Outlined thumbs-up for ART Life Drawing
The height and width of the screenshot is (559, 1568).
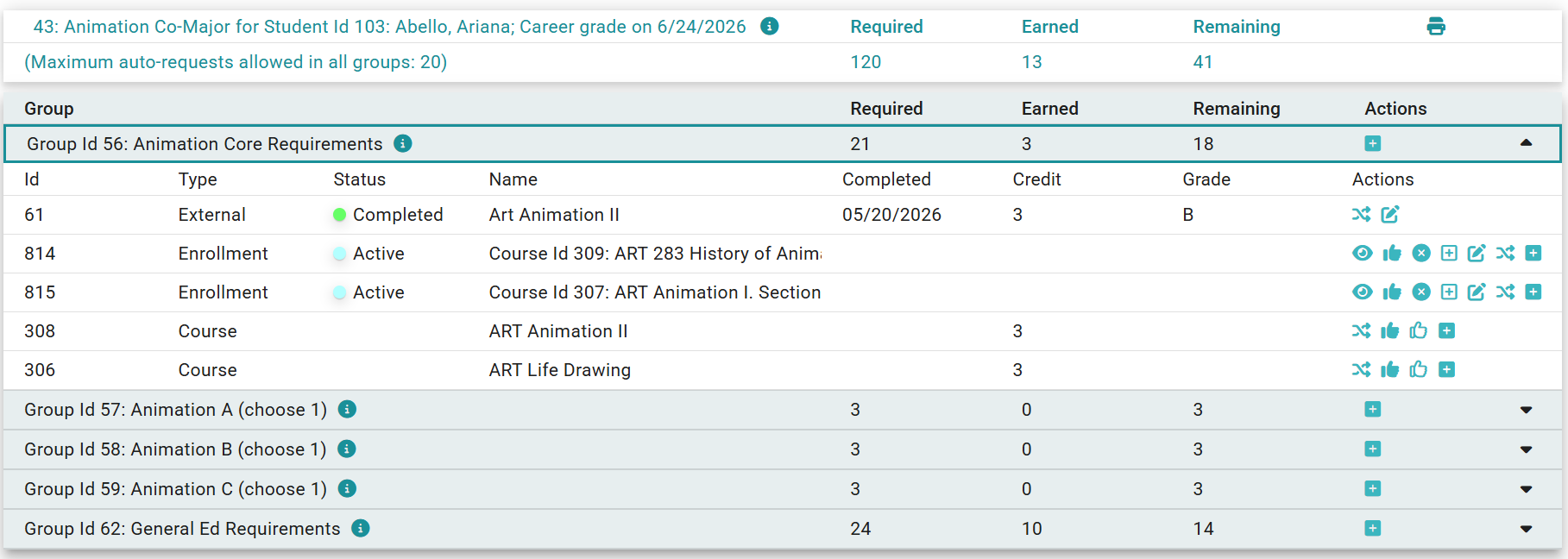tap(1419, 369)
